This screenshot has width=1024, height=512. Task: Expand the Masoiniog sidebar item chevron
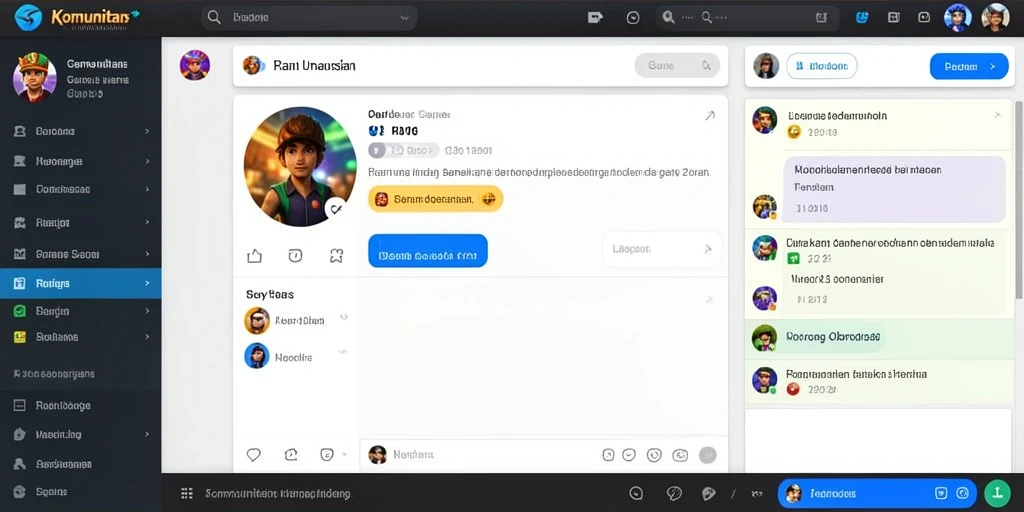pyautogui.click(x=147, y=434)
